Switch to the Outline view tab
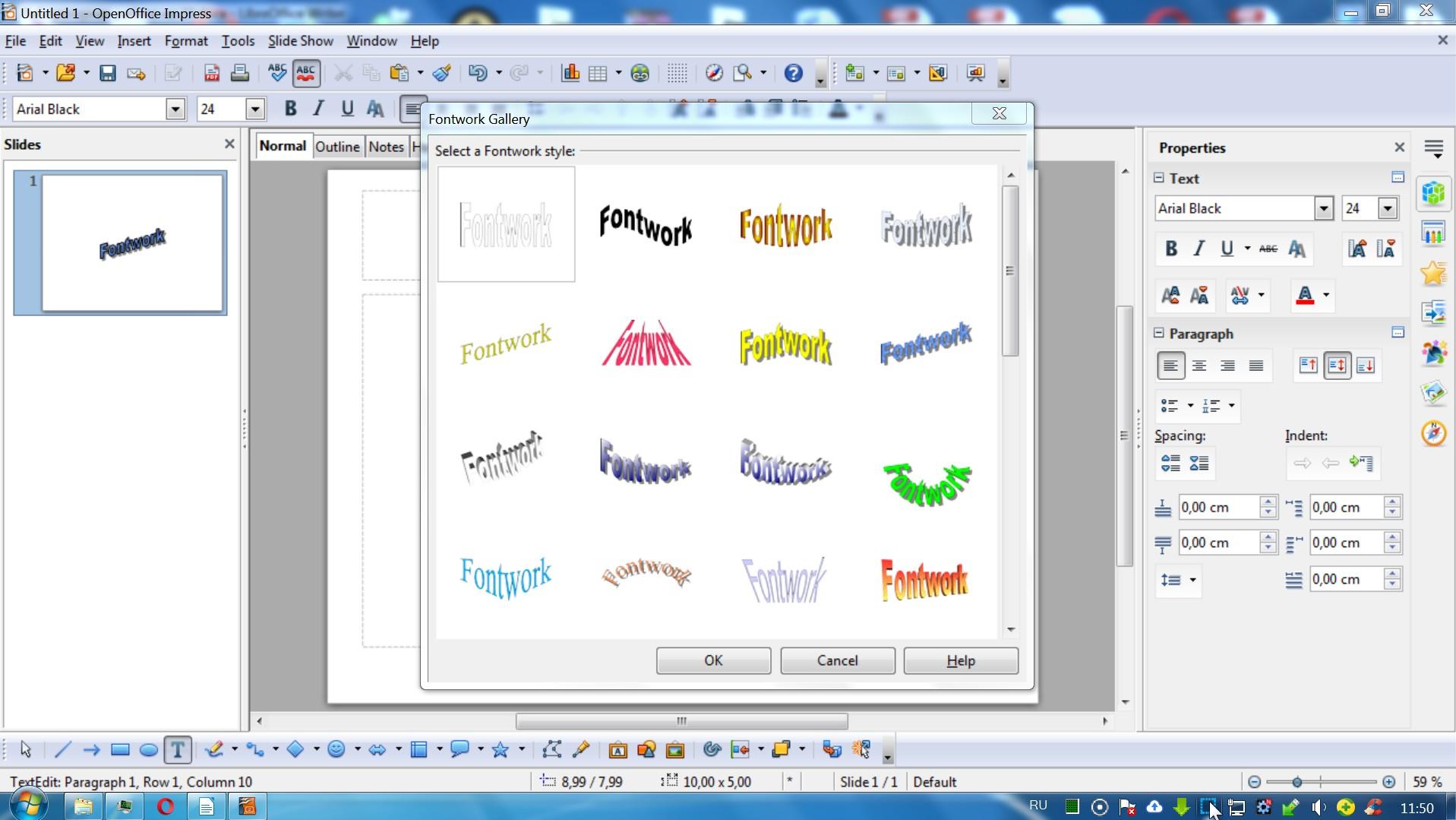 click(x=337, y=147)
